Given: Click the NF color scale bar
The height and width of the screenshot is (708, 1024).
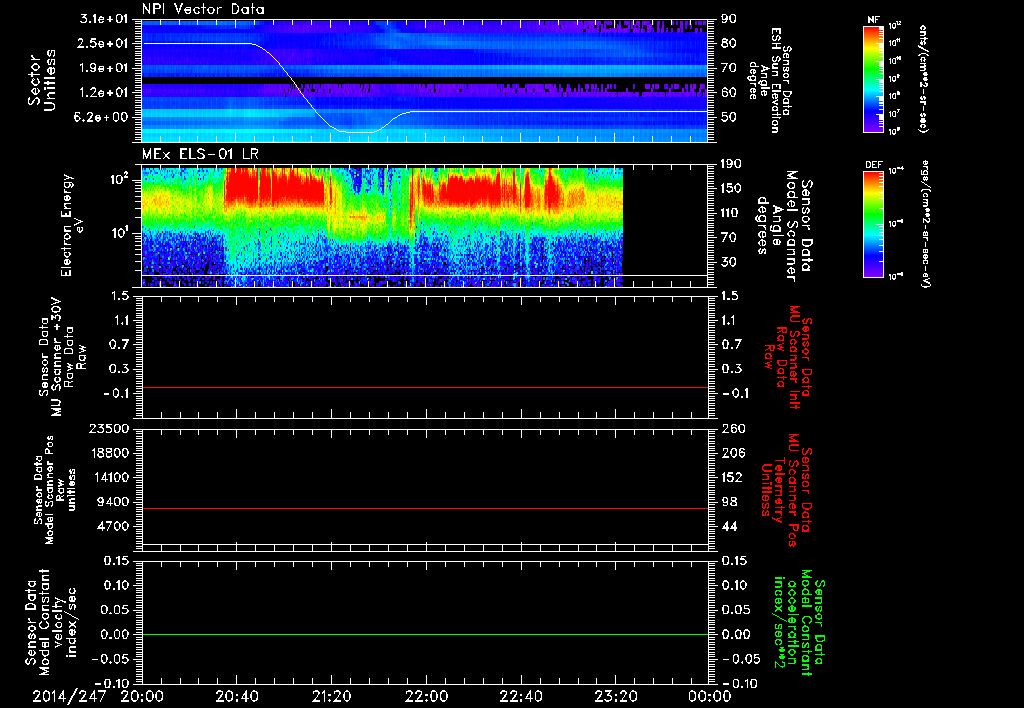Looking at the screenshot, I should pos(874,79).
